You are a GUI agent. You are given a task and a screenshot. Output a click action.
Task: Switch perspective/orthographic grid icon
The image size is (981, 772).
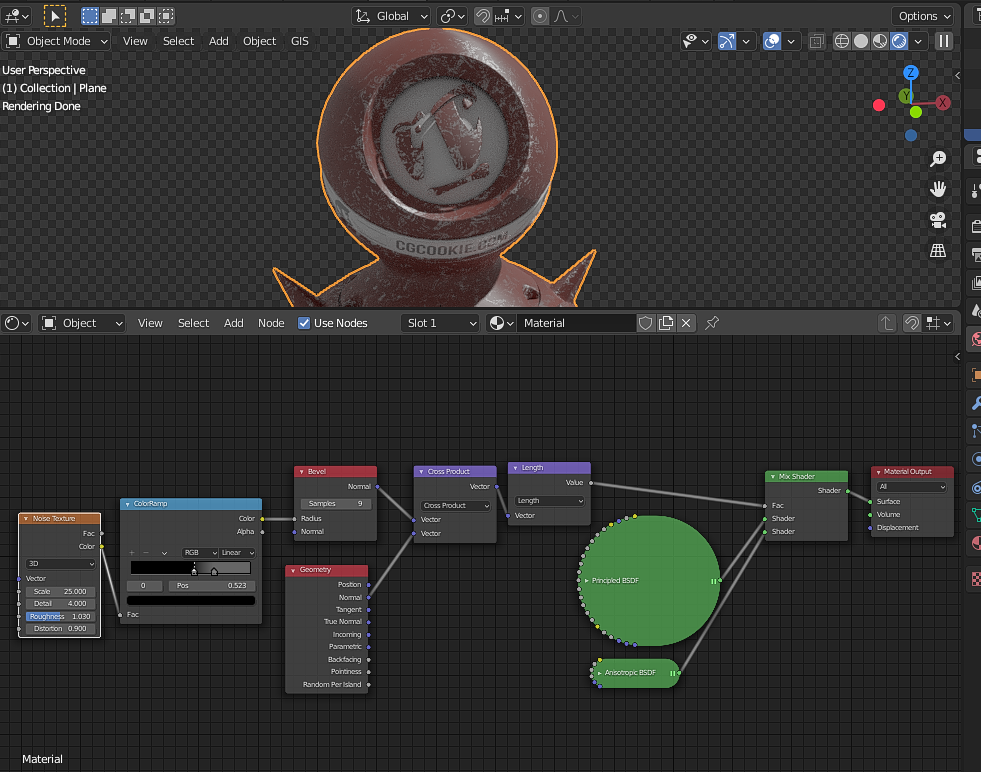pyautogui.click(x=938, y=250)
